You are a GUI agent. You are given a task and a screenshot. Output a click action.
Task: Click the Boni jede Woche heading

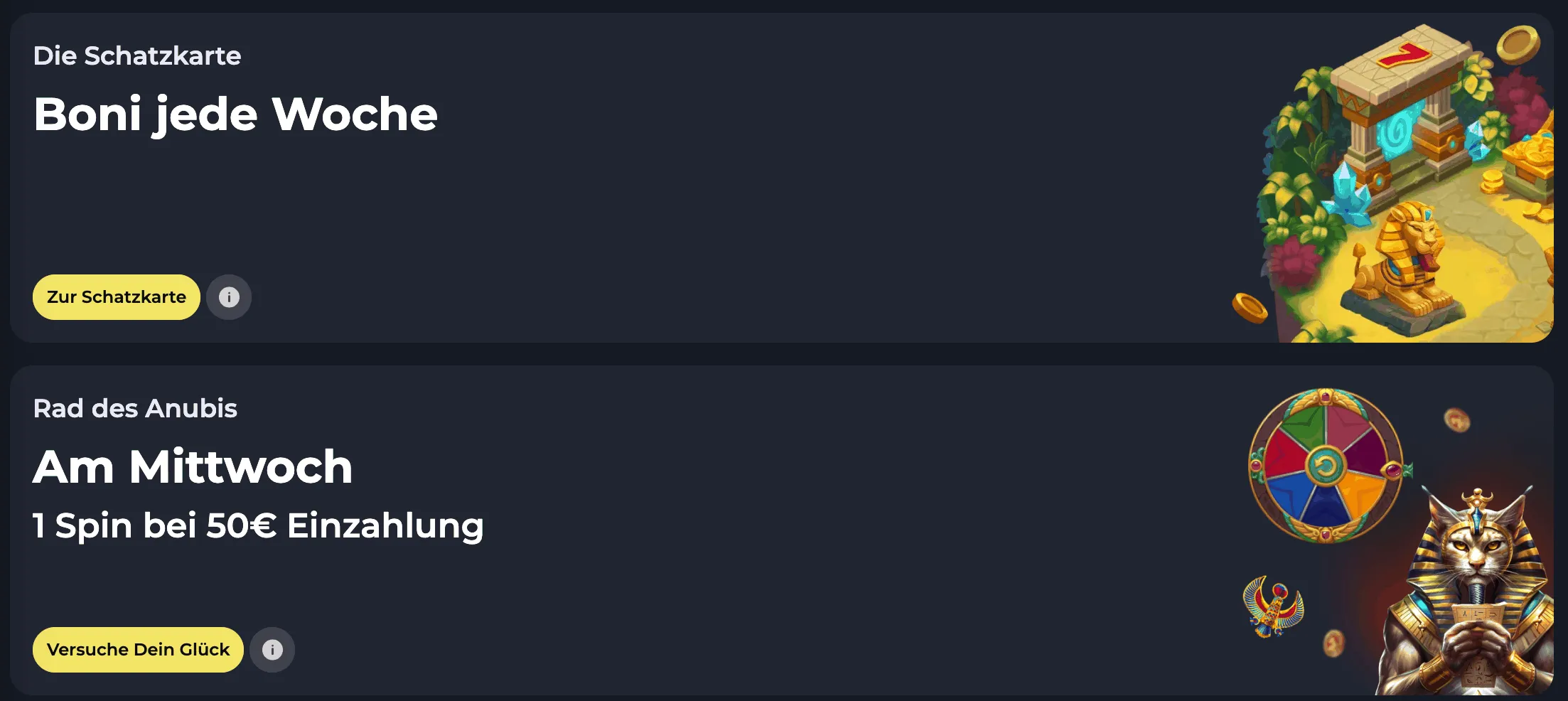pyautogui.click(x=235, y=114)
